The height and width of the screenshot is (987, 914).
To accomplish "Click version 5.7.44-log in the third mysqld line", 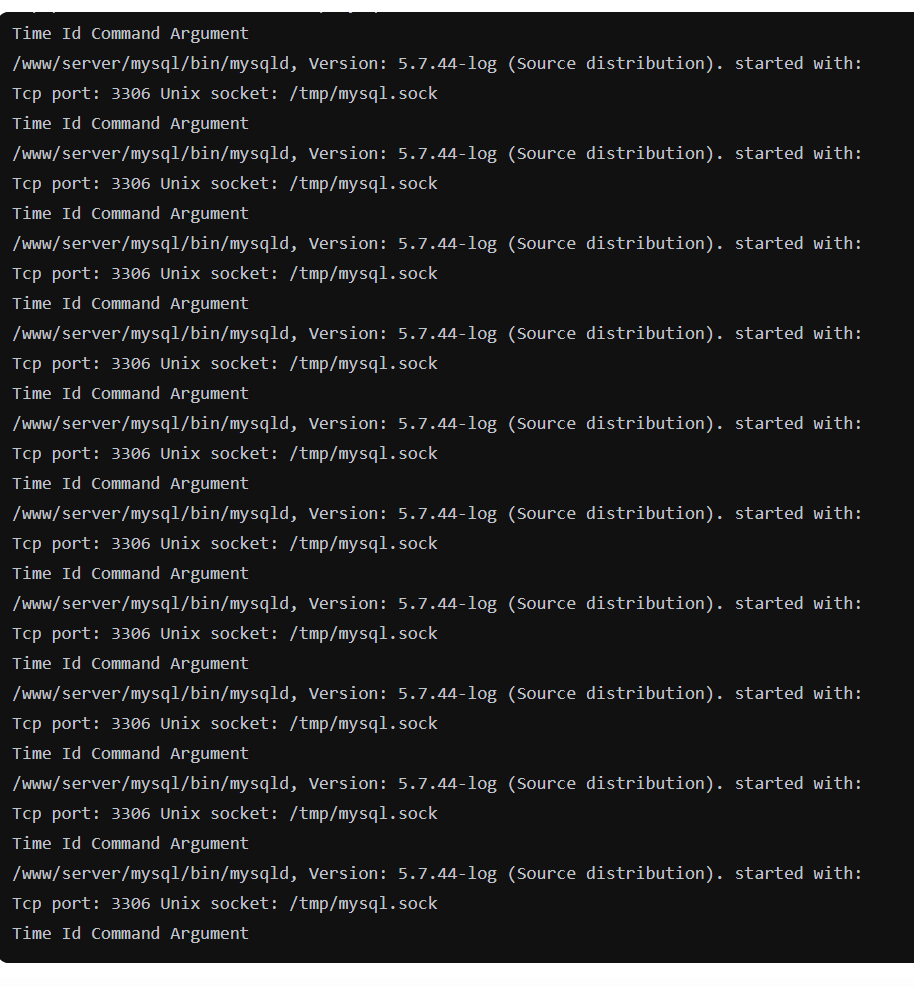I will point(446,244).
